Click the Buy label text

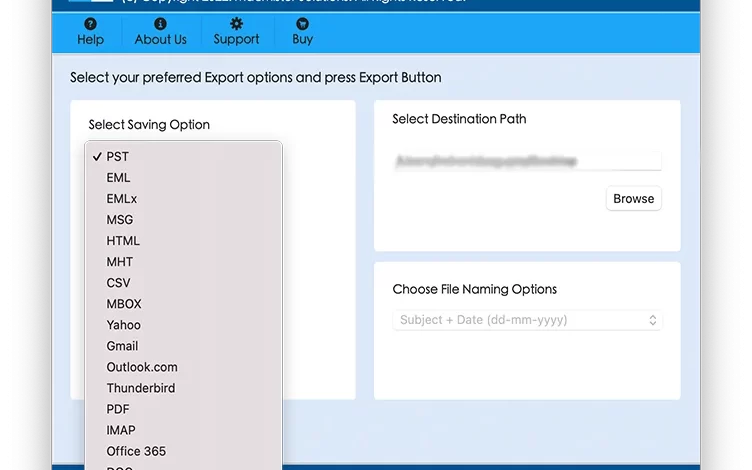tap(302, 39)
